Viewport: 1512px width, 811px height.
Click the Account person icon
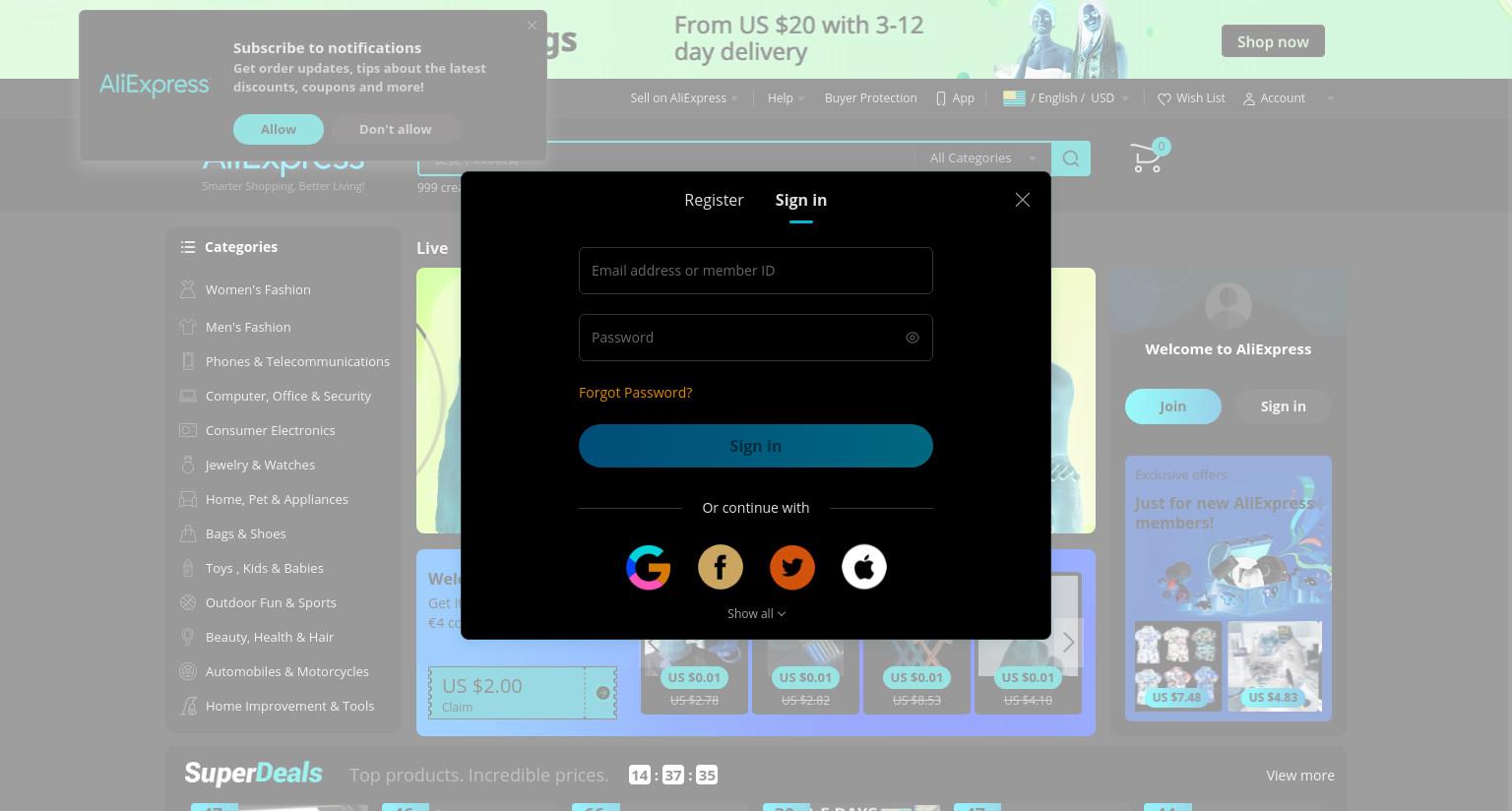point(1249,98)
